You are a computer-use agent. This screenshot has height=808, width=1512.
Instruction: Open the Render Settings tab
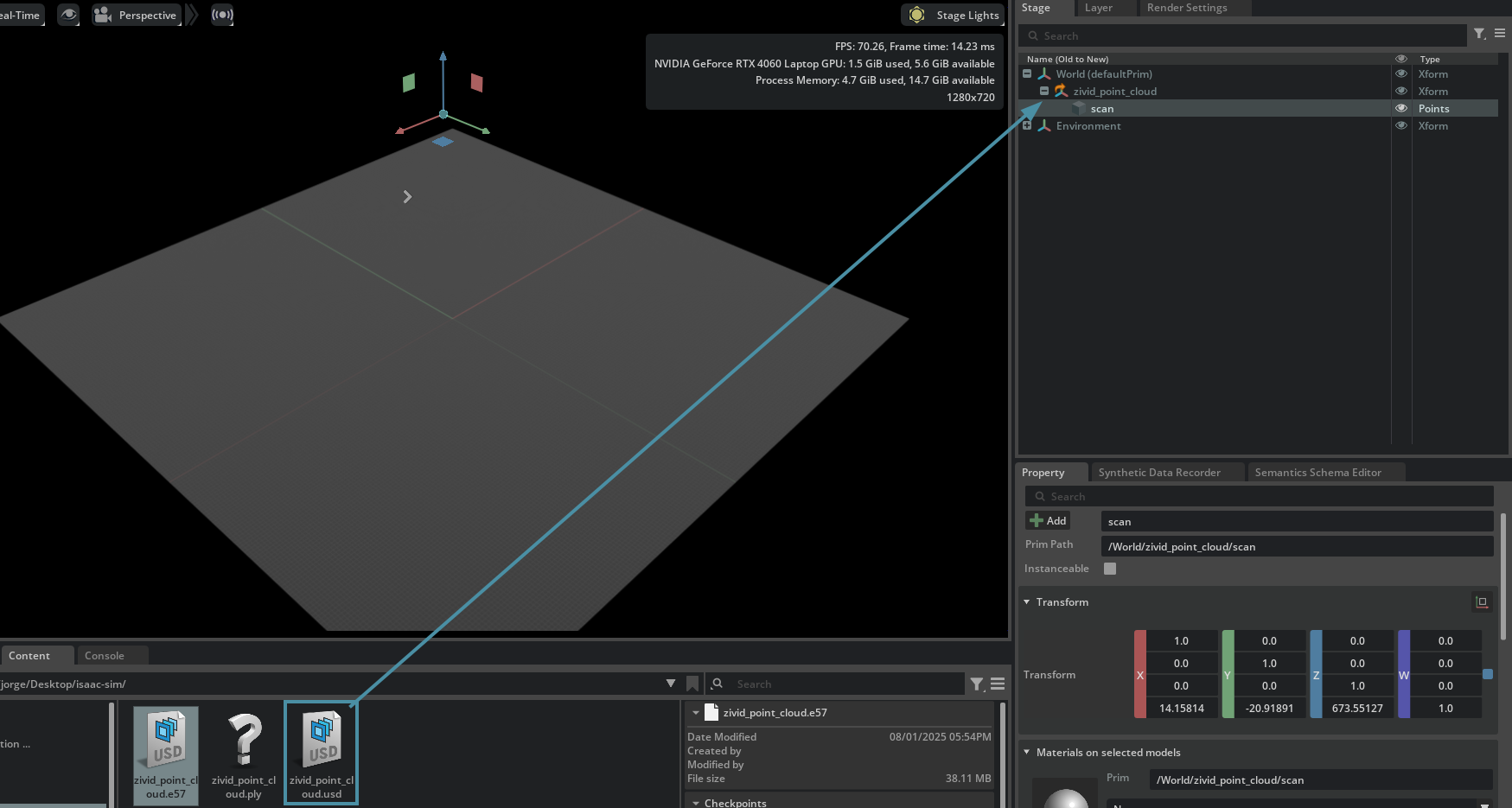[x=1186, y=8]
